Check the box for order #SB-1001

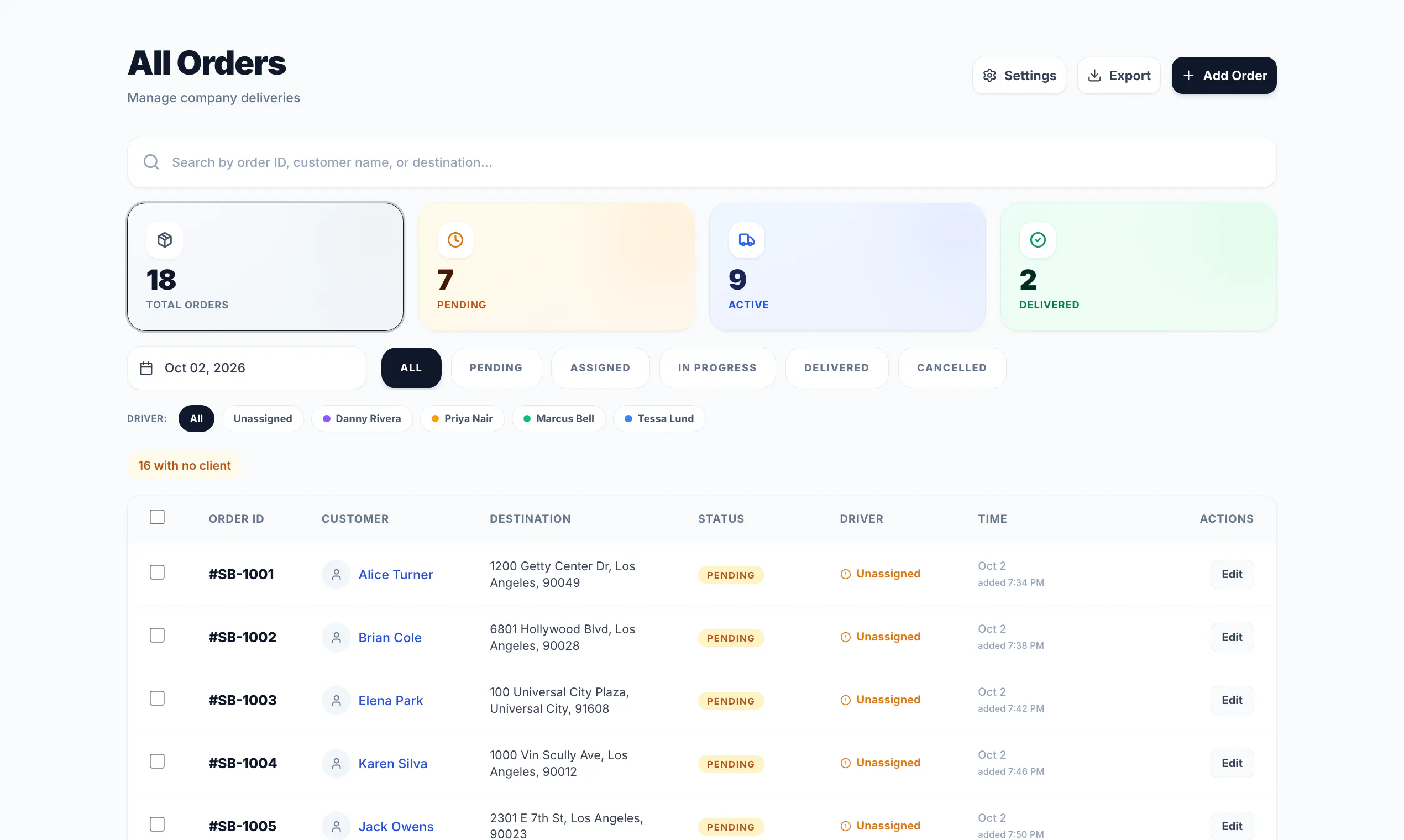pos(157,573)
